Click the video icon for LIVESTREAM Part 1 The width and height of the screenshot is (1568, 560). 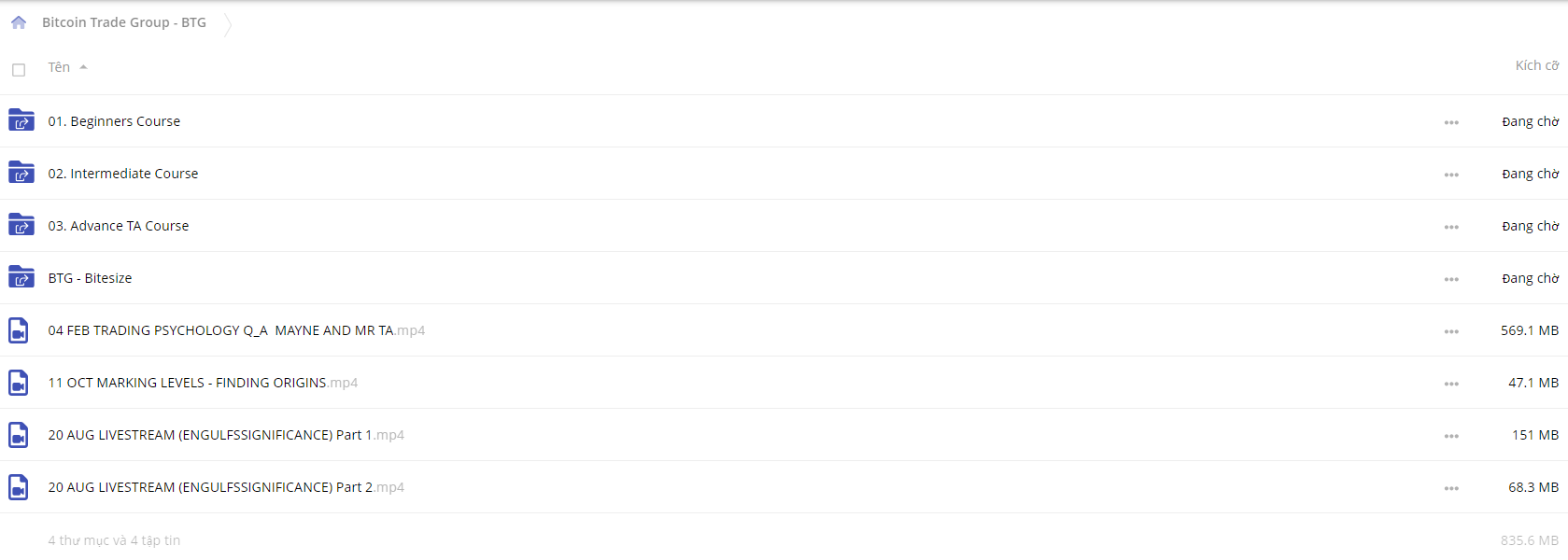[19, 435]
